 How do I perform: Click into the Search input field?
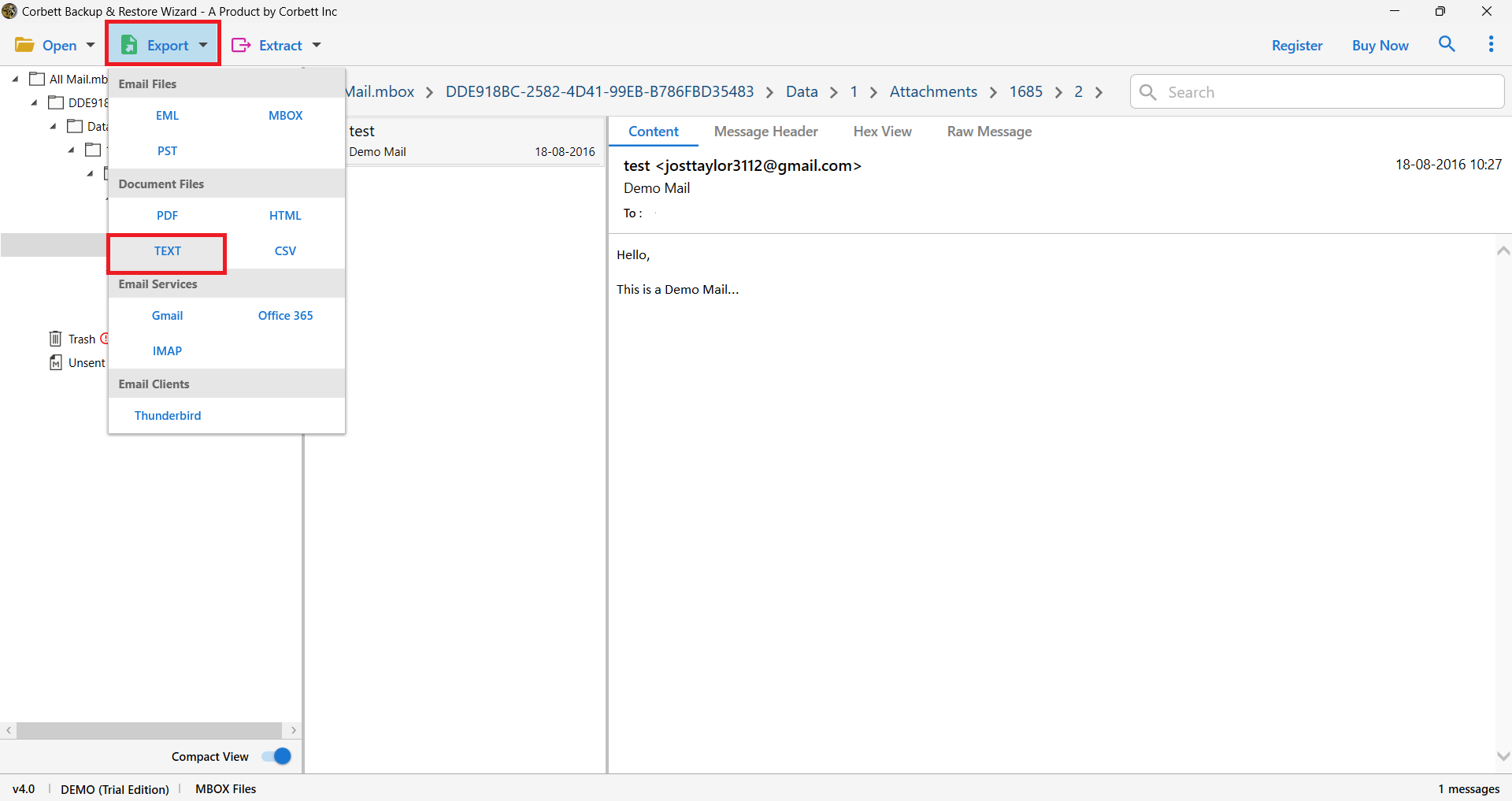pos(1317,92)
